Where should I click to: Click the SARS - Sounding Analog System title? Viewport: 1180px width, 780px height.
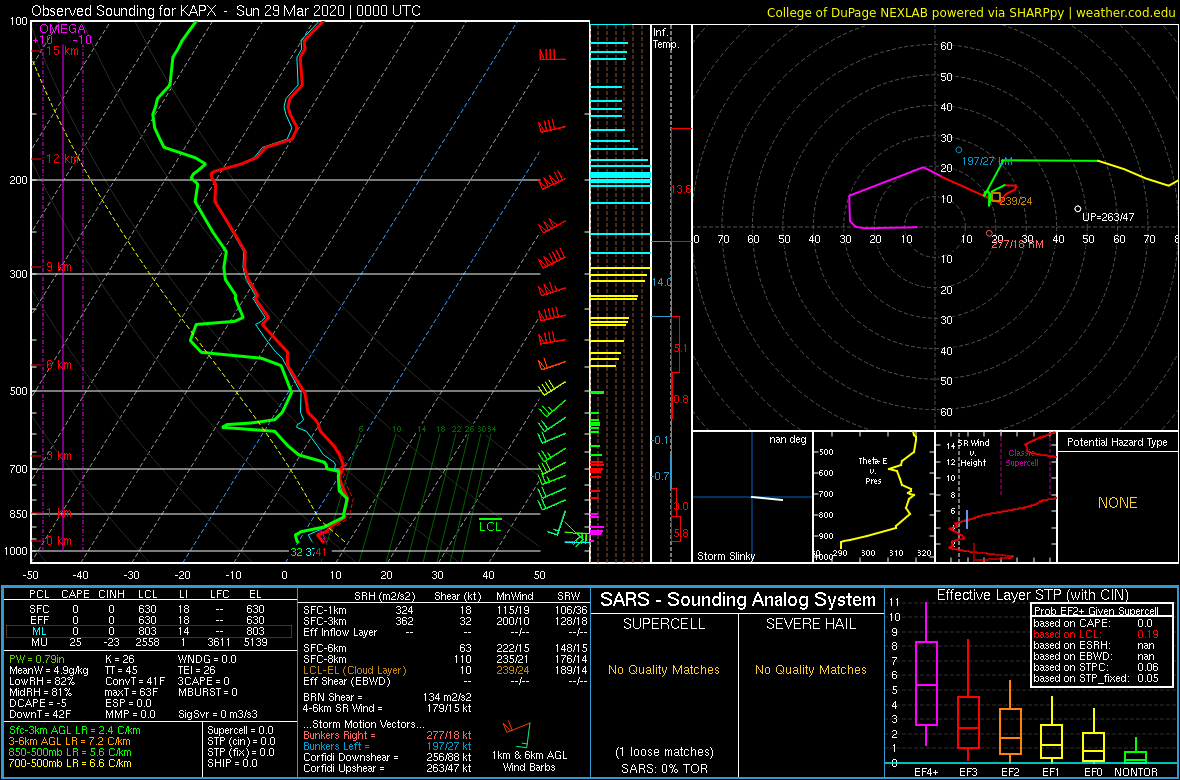(738, 600)
